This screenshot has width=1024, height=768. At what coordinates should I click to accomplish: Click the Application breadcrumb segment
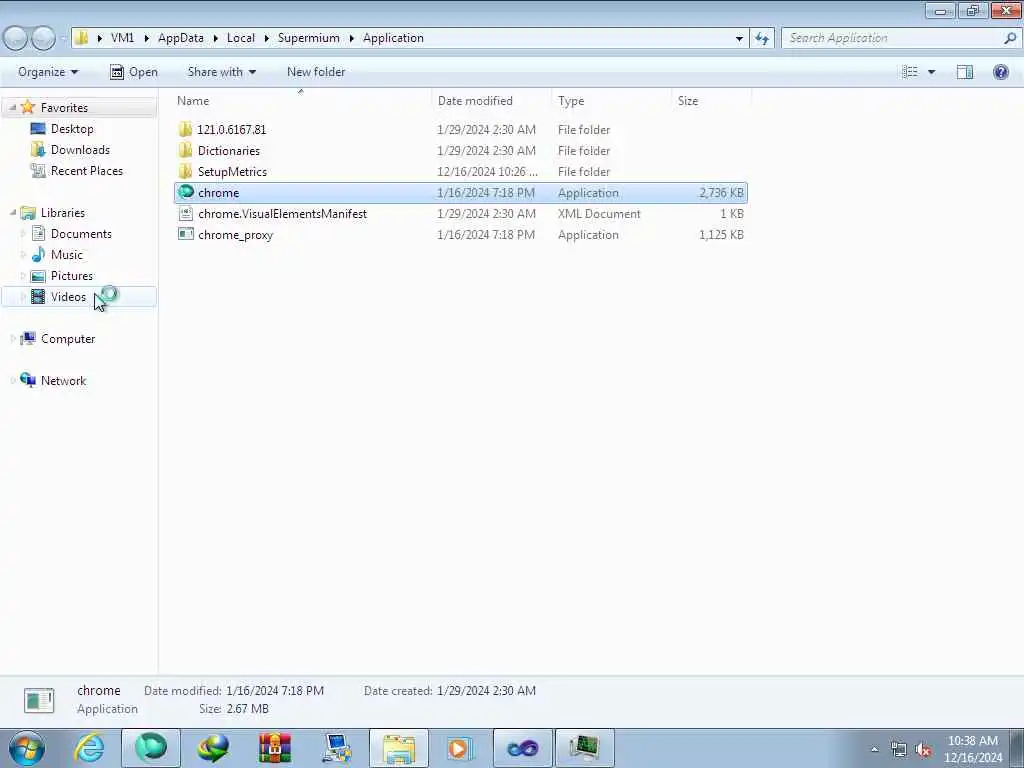(x=393, y=38)
